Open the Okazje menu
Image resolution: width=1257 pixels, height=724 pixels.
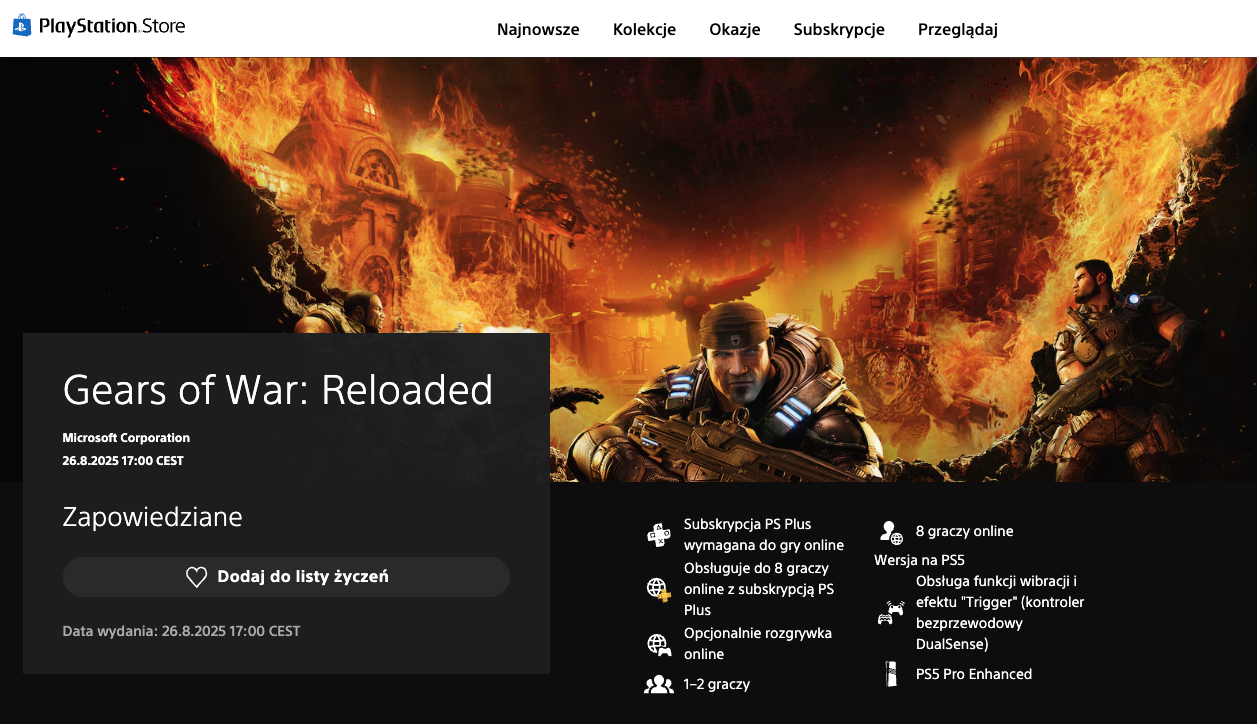click(x=735, y=29)
